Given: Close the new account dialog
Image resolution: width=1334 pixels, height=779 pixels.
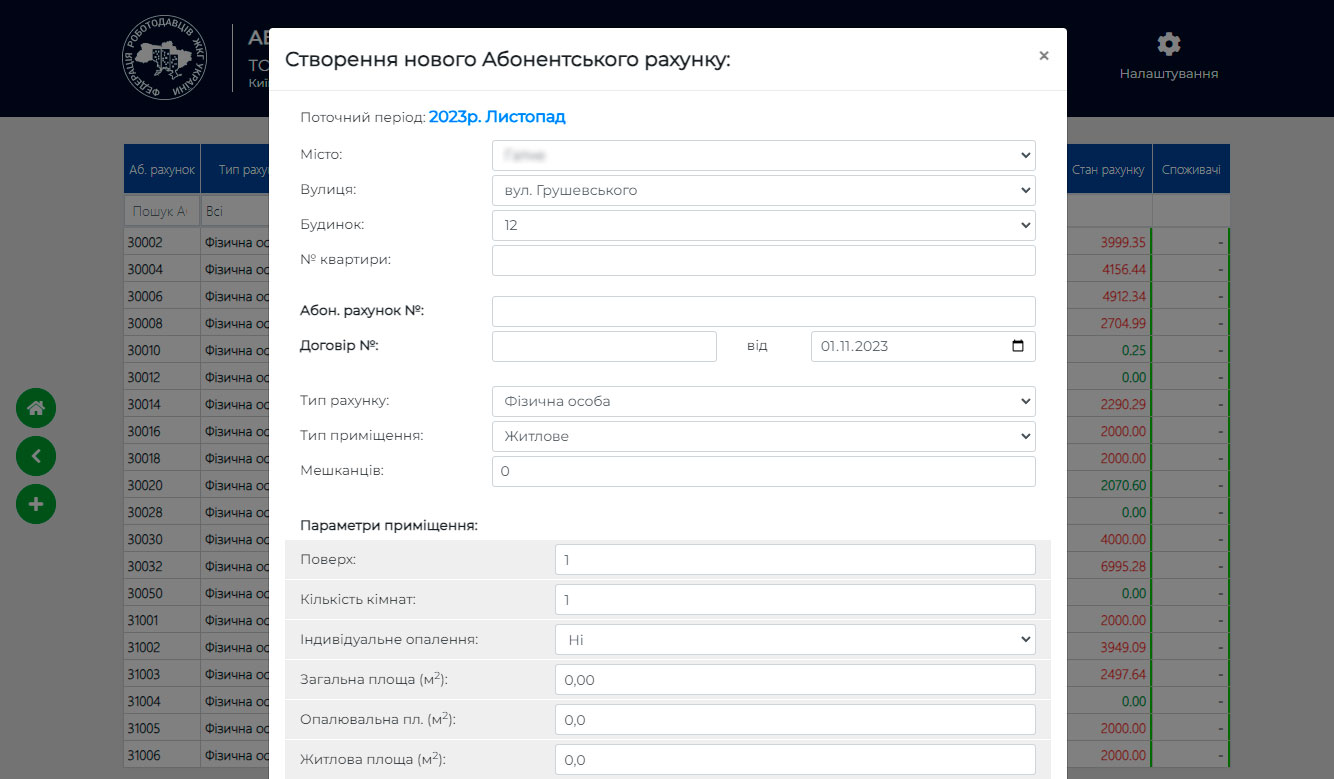Looking at the screenshot, I should pyautogui.click(x=1043, y=56).
